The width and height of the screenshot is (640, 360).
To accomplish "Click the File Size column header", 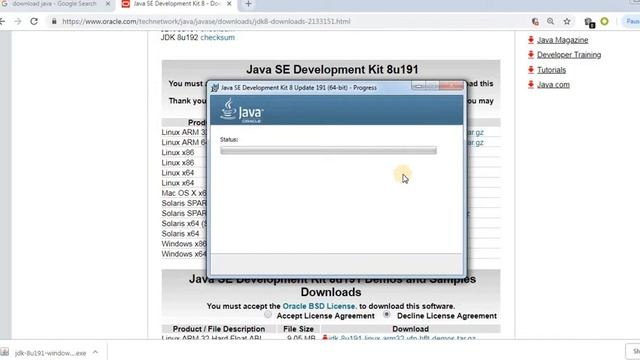I will coord(298,329).
